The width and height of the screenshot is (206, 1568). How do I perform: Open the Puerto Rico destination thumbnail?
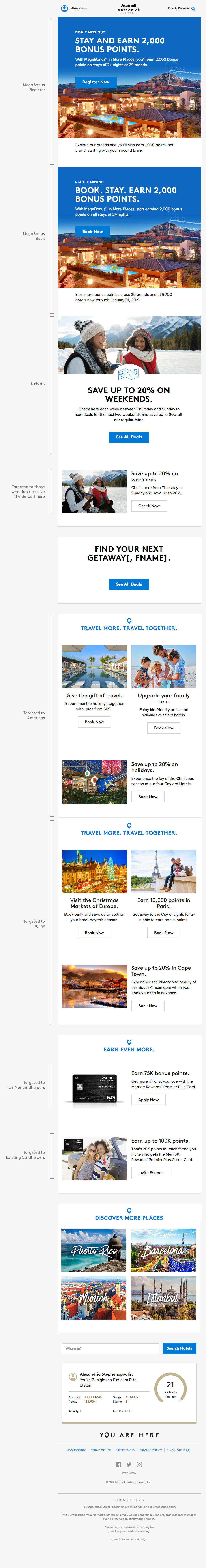click(94, 1250)
